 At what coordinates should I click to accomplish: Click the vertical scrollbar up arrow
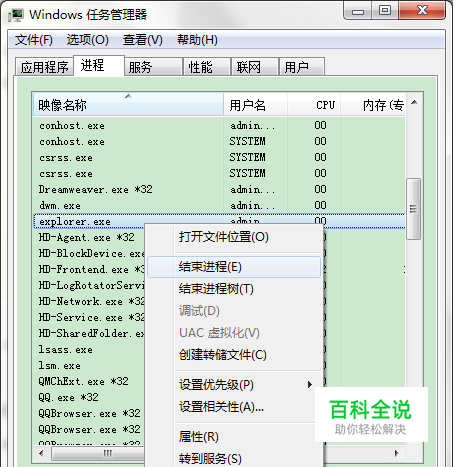pos(414,102)
